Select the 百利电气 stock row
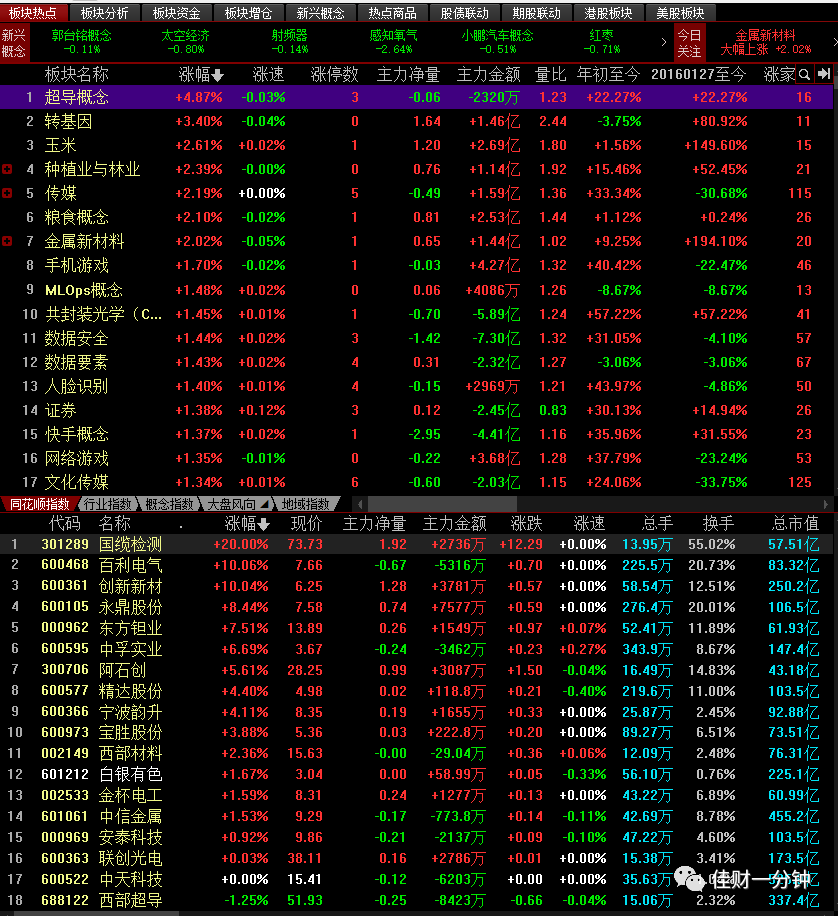This screenshot has height=916, width=838. (x=416, y=565)
